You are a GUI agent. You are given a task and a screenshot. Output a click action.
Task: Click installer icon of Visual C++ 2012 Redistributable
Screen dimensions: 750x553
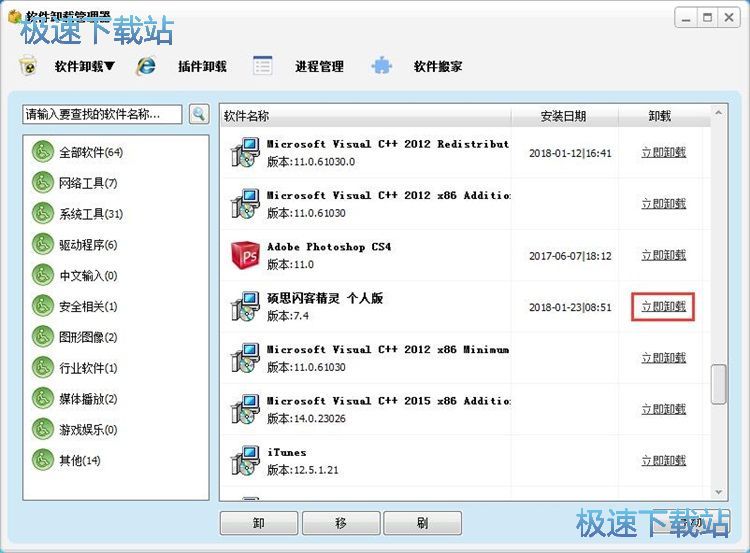click(x=245, y=152)
